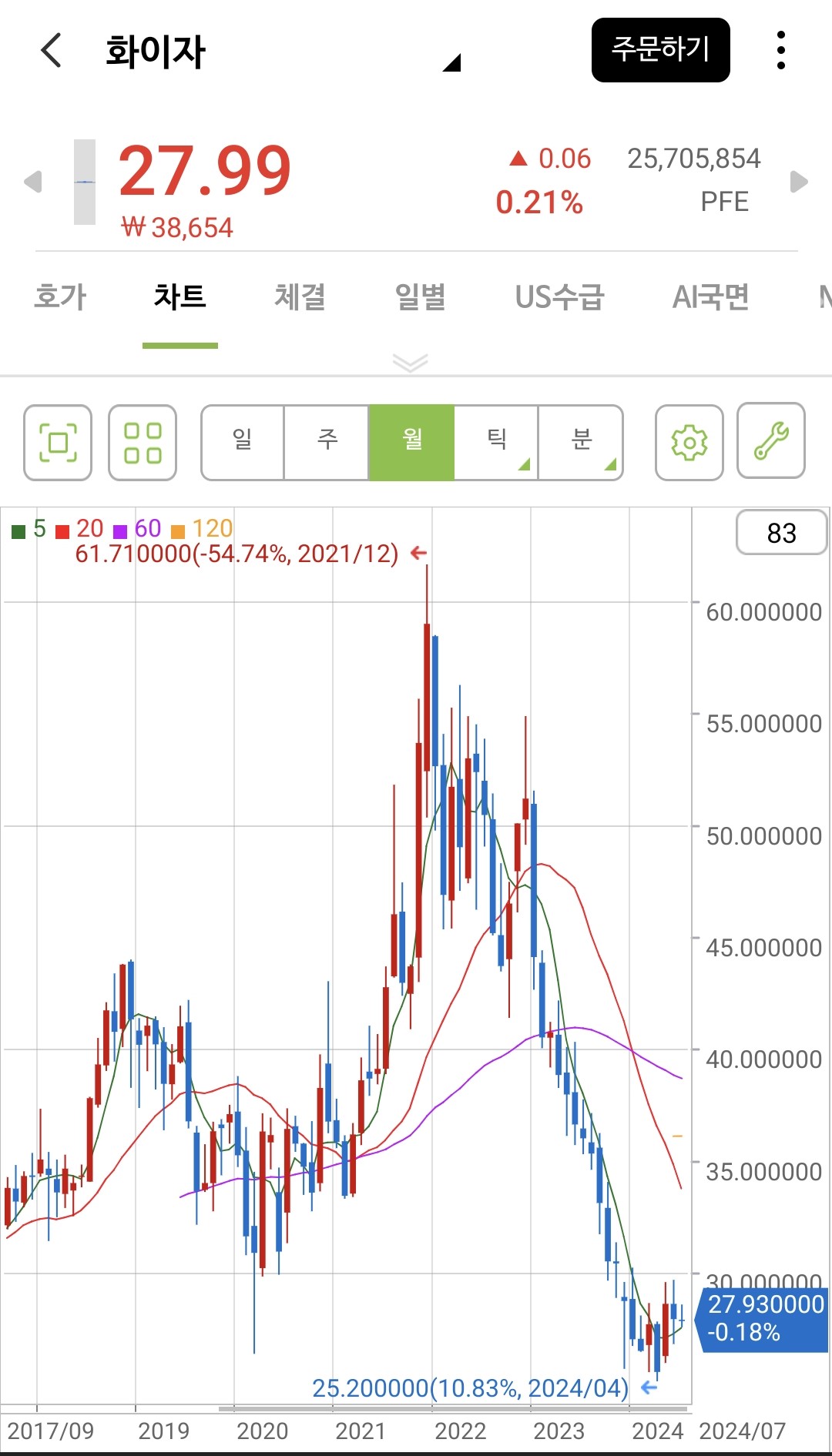The width and height of the screenshot is (832, 1456).
Task: Tap the PFE ticker symbol
Action: coord(724,202)
